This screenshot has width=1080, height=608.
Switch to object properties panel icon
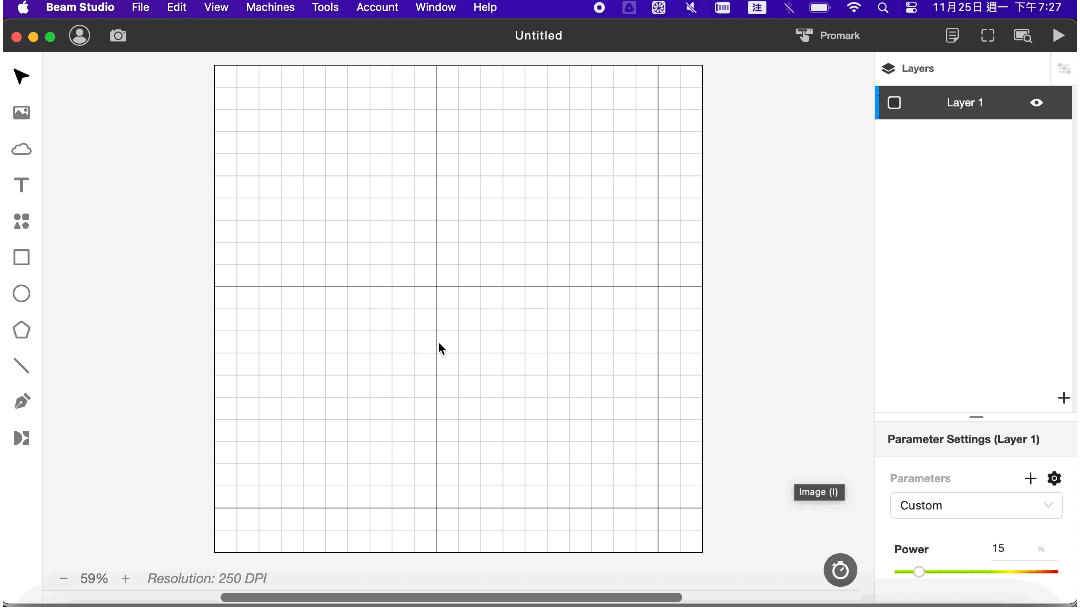tap(1064, 69)
